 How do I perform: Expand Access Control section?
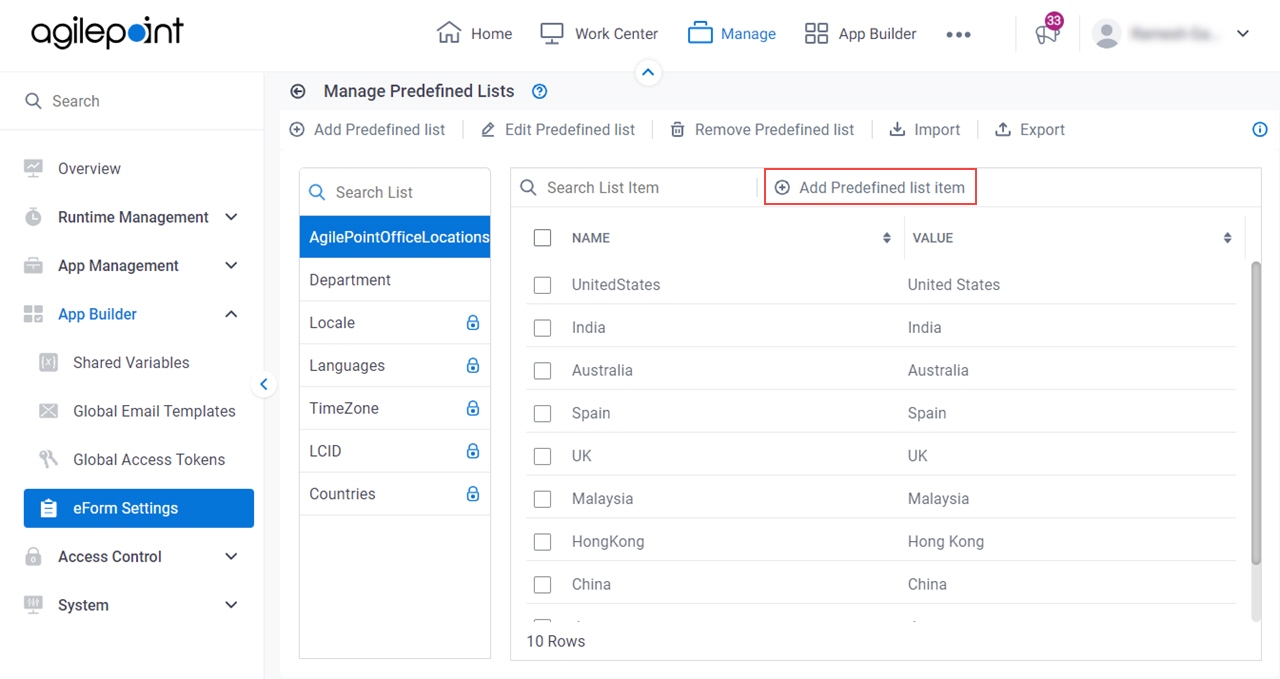[231, 557]
